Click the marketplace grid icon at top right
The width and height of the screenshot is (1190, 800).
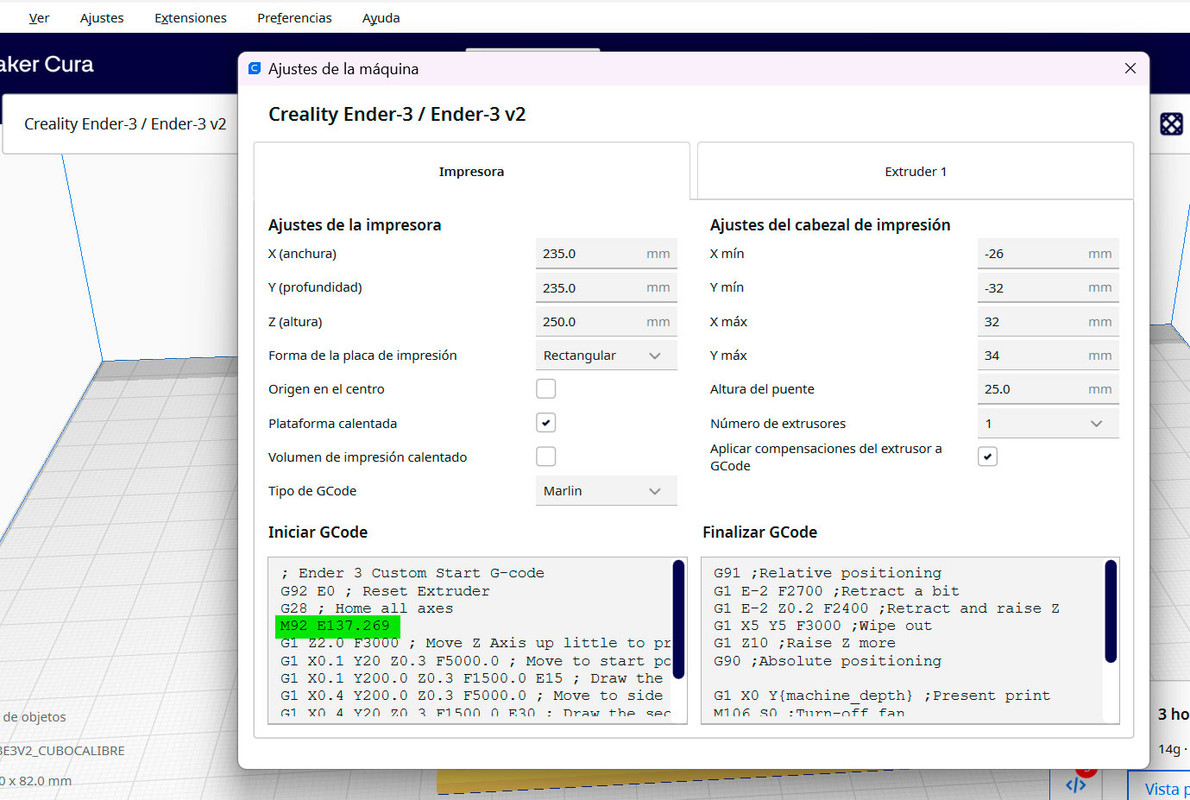pos(1171,124)
